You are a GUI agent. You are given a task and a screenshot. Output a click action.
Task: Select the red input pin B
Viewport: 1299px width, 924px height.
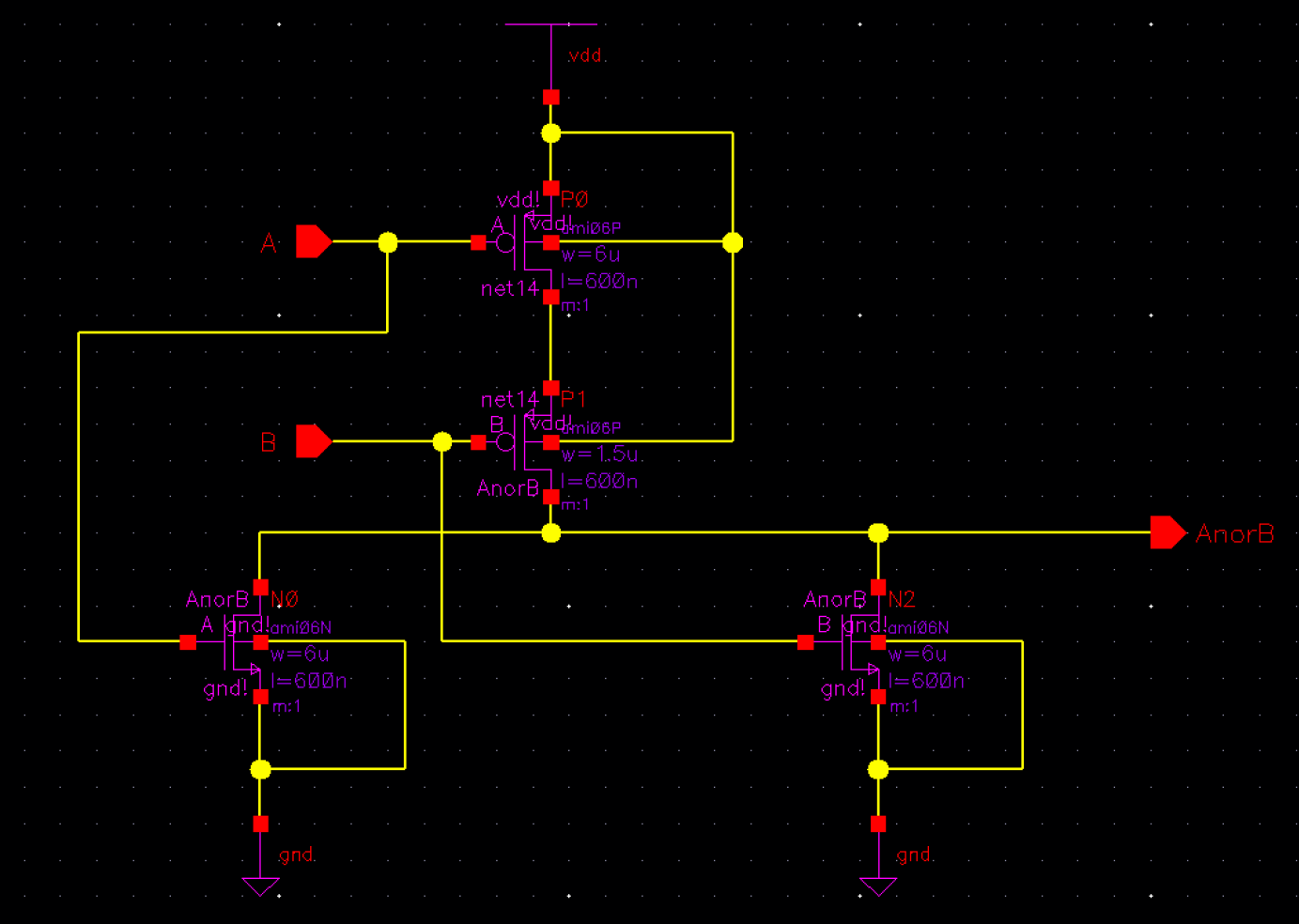314,440
